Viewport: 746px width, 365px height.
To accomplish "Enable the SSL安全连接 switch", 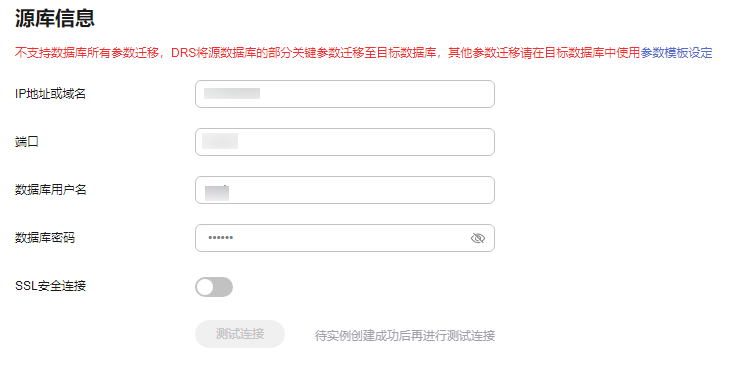I will coord(214,287).
